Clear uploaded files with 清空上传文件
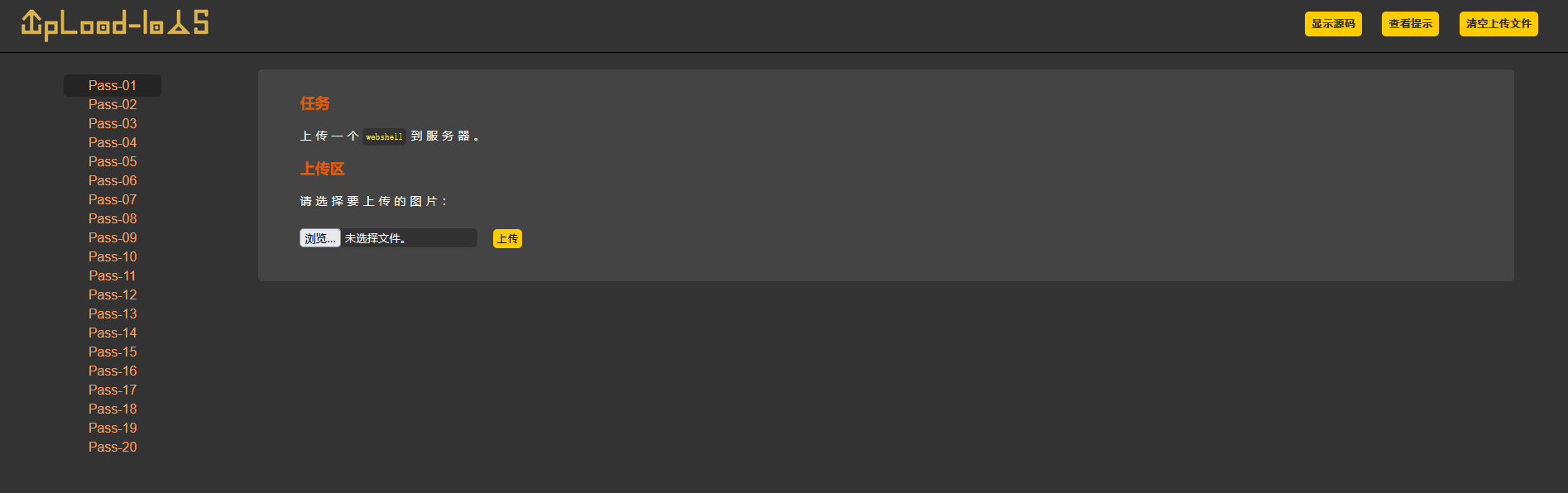The height and width of the screenshot is (493, 1568). pos(1498,24)
